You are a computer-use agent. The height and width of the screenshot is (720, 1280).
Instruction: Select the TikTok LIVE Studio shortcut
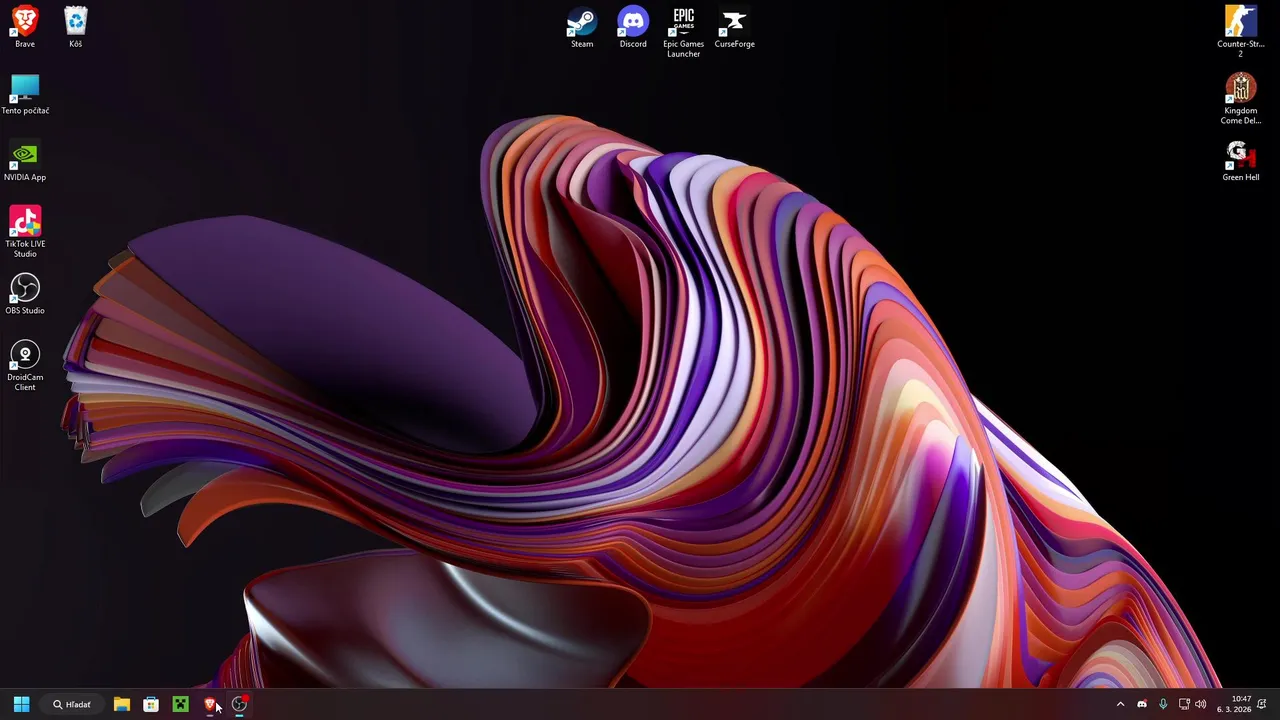click(x=25, y=232)
